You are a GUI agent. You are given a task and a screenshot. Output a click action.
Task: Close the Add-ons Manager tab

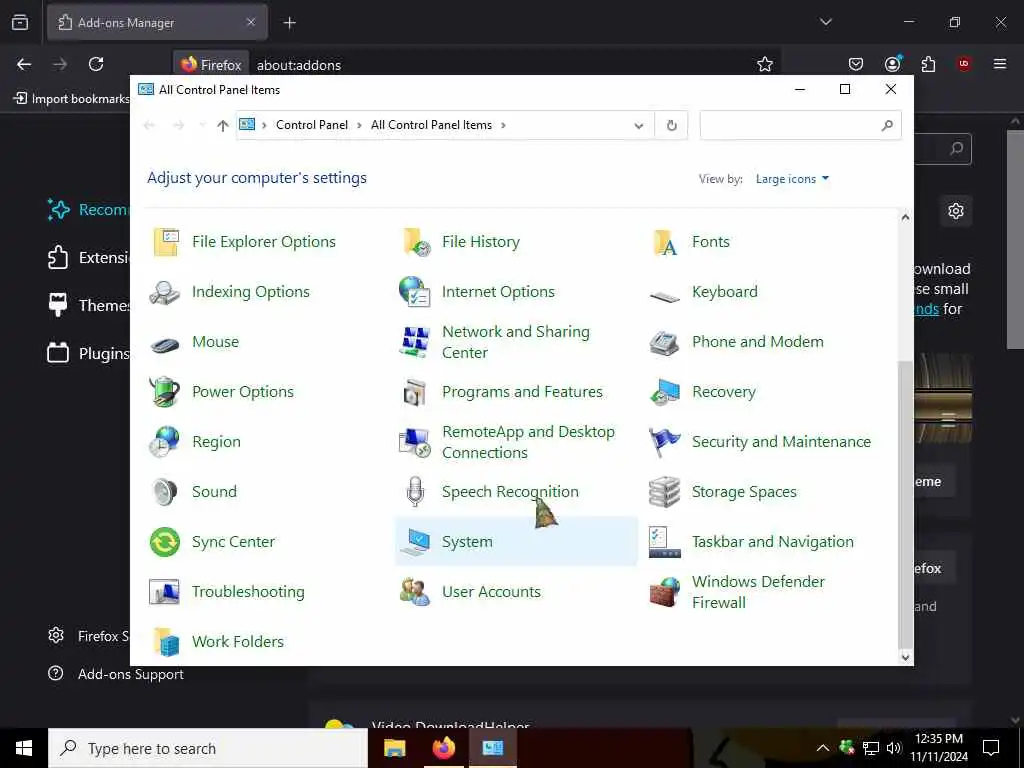[x=251, y=22]
